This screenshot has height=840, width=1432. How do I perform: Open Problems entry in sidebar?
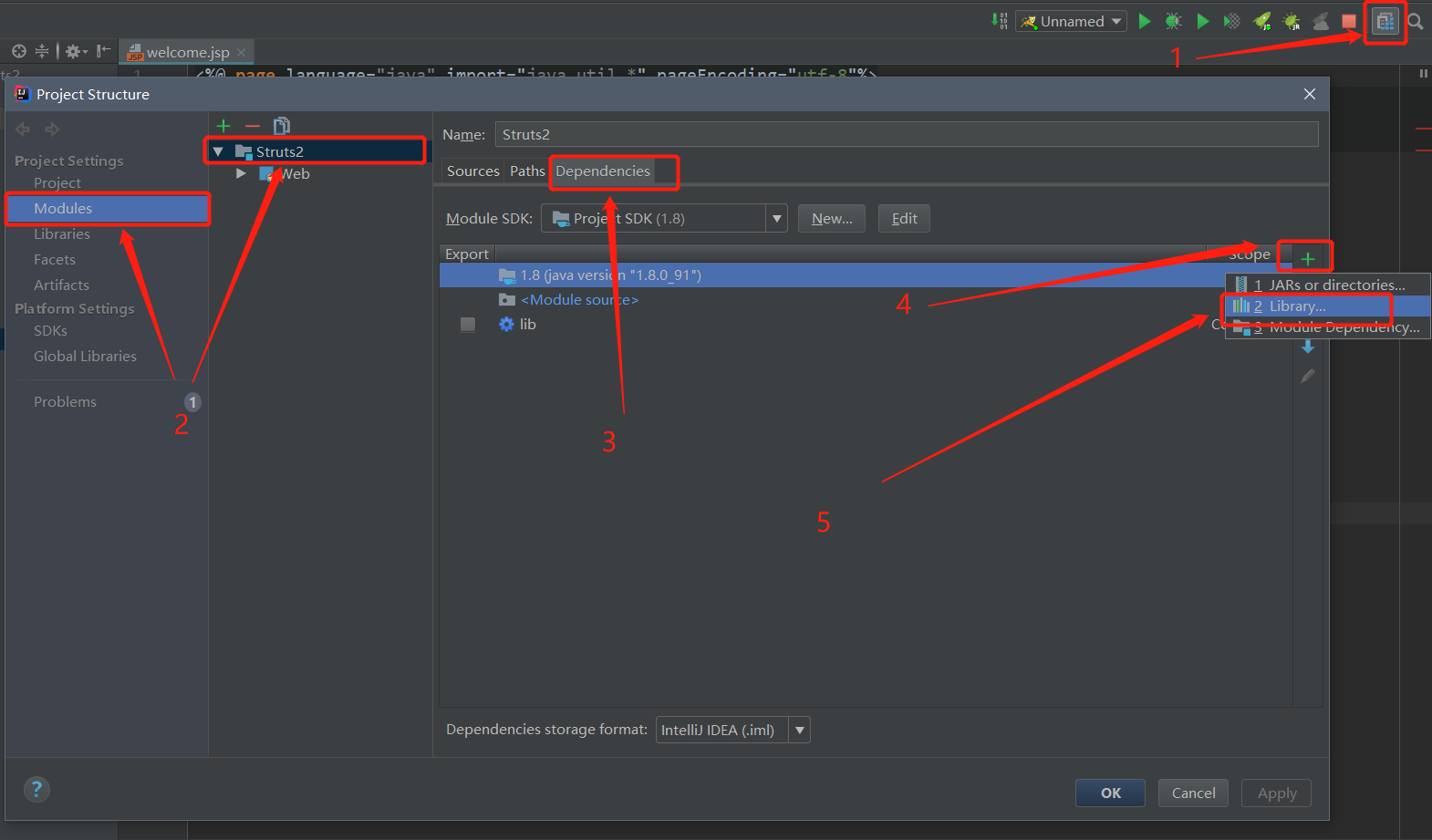coord(65,401)
